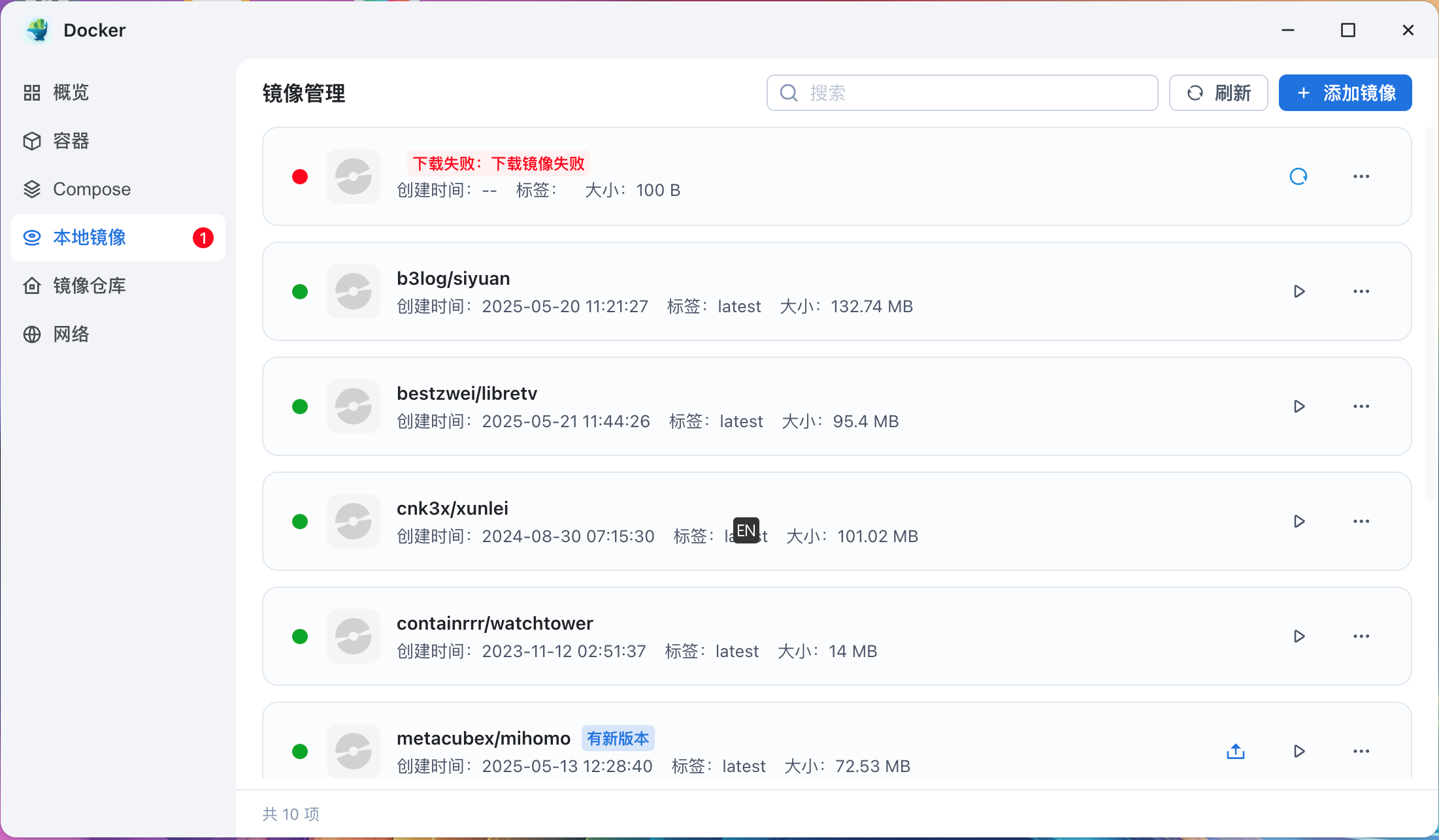Viewport: 1439px width, 840px height.
Task: Click the disc thumbnail of bestzwei/libretv
Action: (x=354, y=406)
